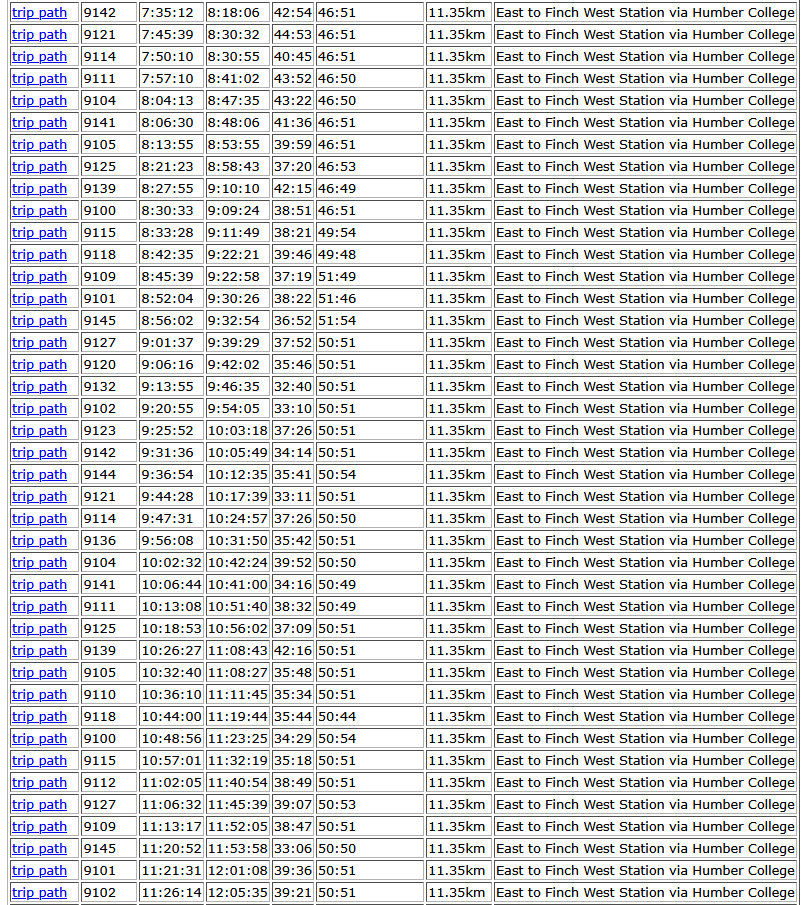Follow trip path link for 11:26:14 departure
803x905 pixels.
click(39, 893)
